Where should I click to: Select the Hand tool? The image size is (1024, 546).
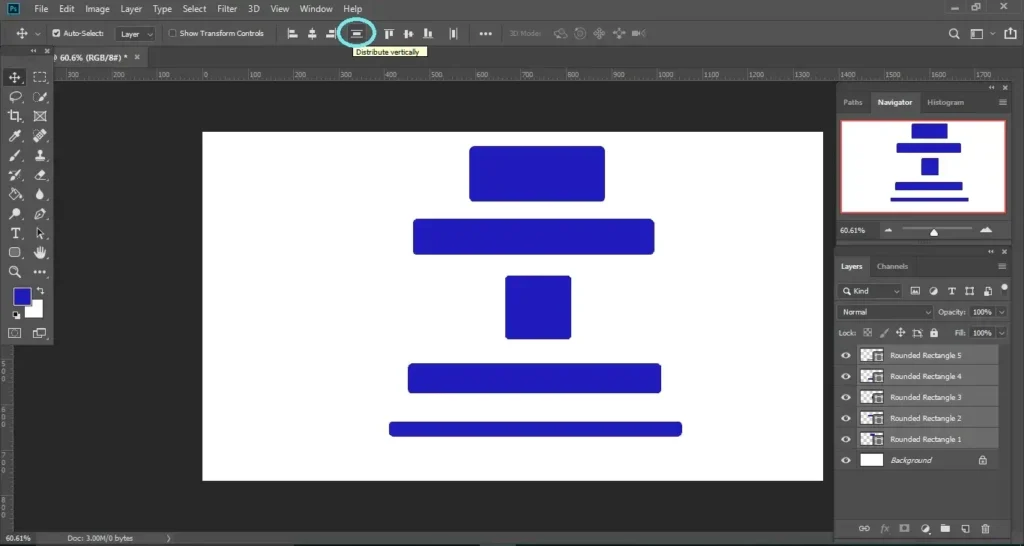[x=40, y=253]
